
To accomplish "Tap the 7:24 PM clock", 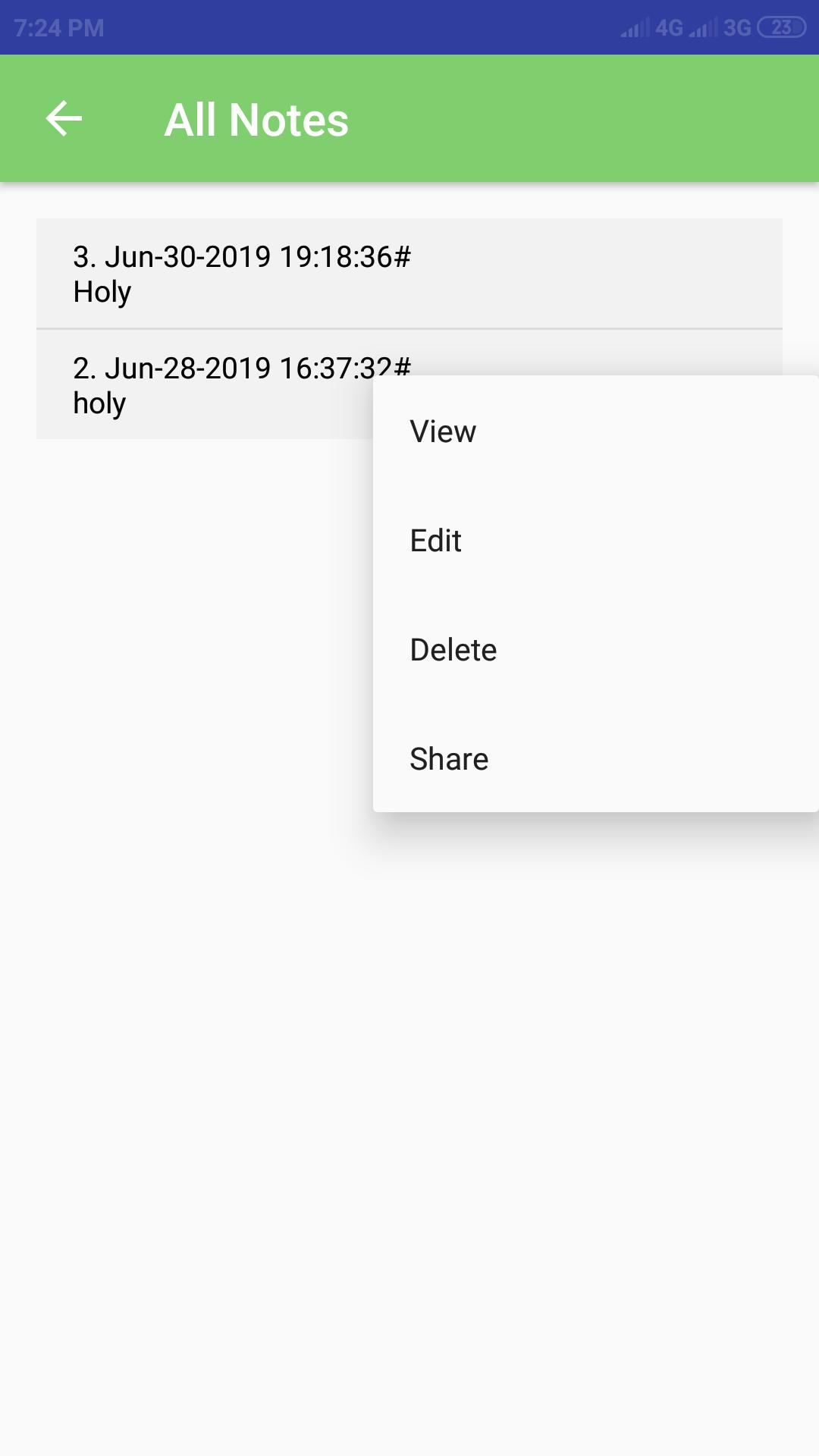I will point(59,28).
